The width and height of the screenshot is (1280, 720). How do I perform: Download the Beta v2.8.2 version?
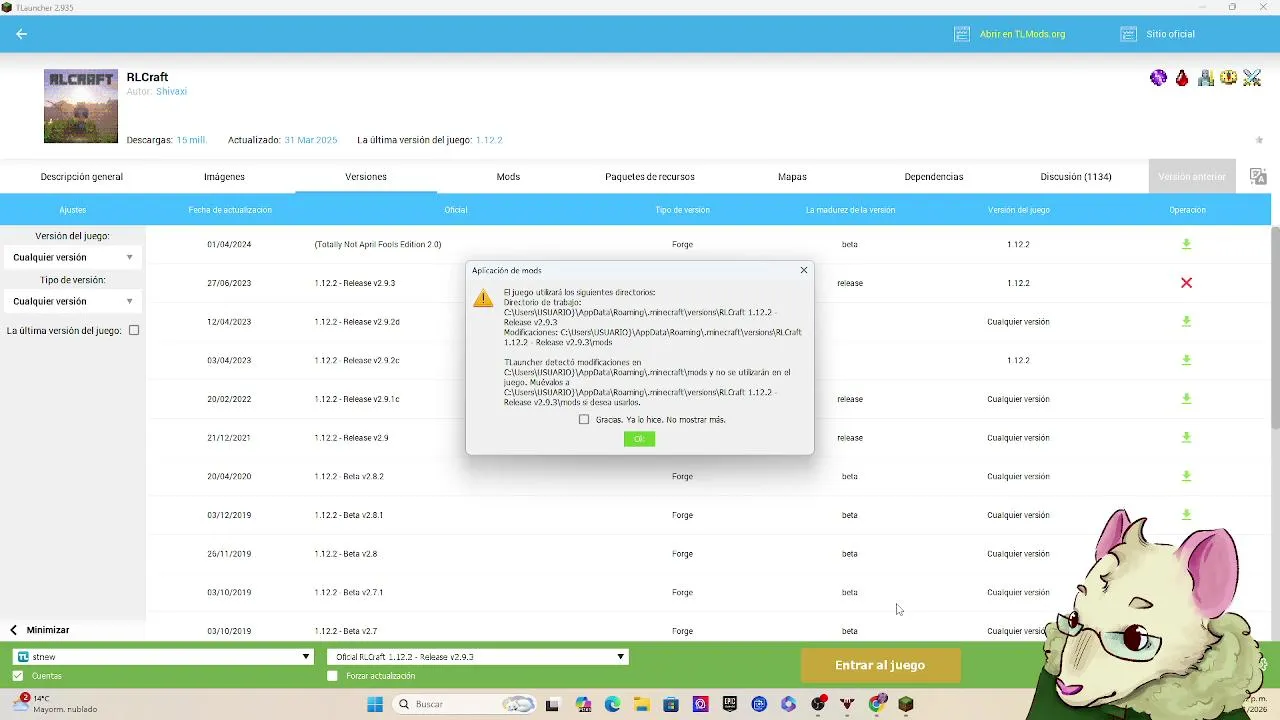click(x=1186, y=476)
